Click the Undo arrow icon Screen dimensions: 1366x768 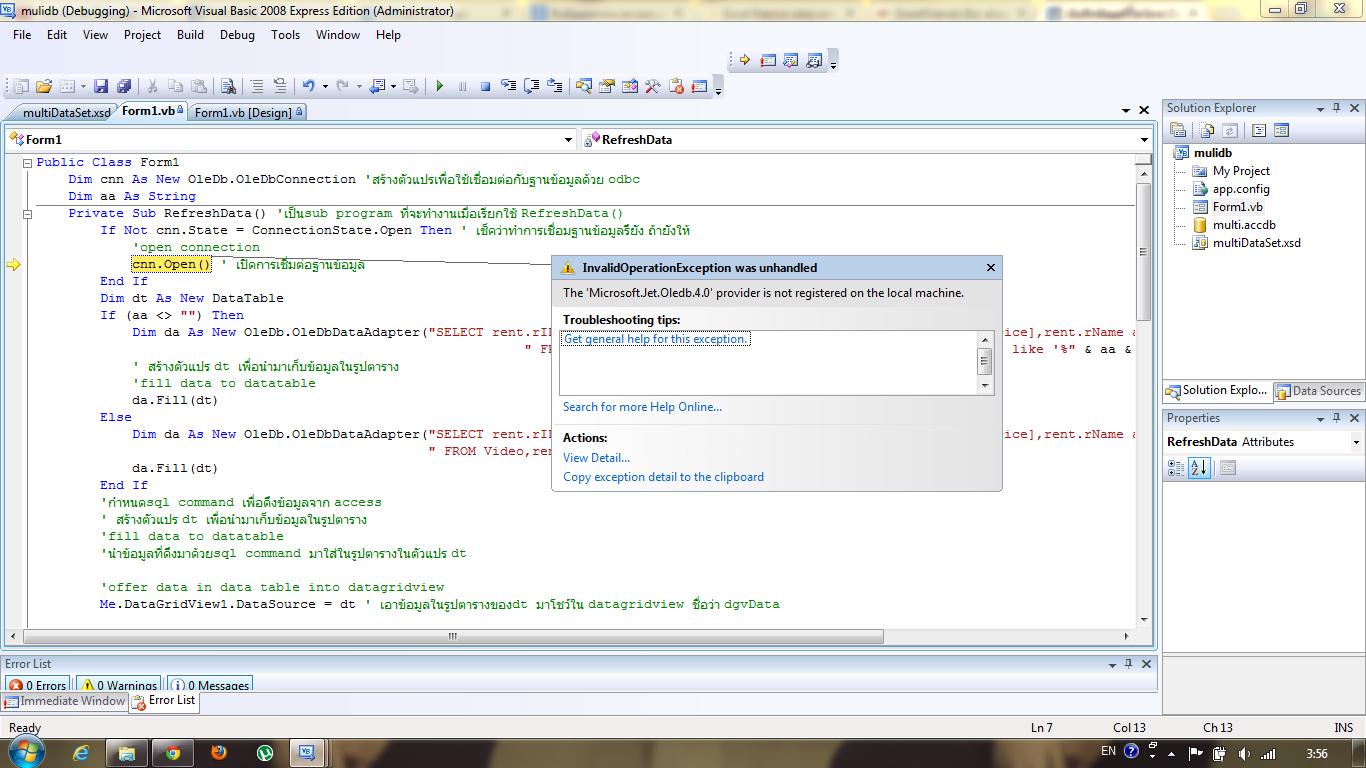tap(309, 87)
